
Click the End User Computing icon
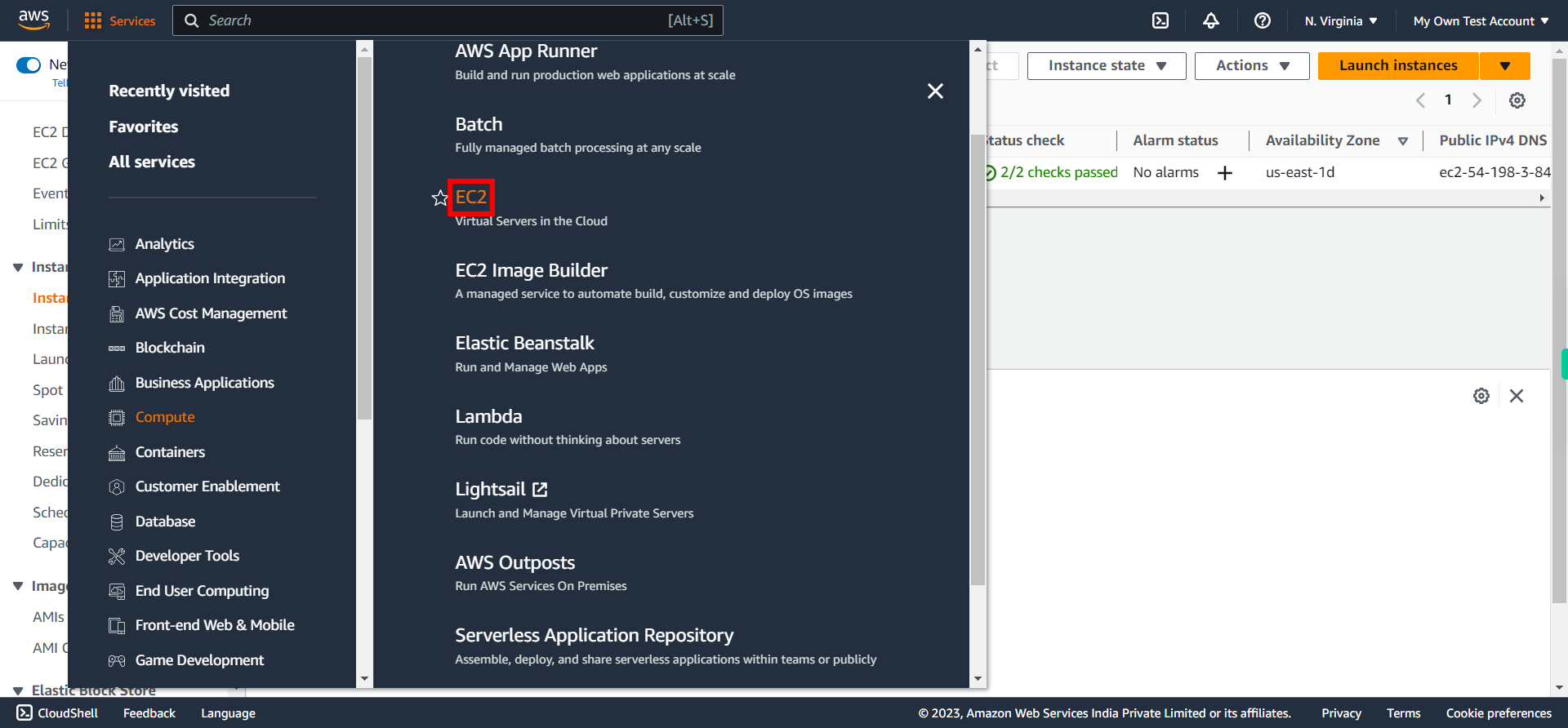click(117, 591)
